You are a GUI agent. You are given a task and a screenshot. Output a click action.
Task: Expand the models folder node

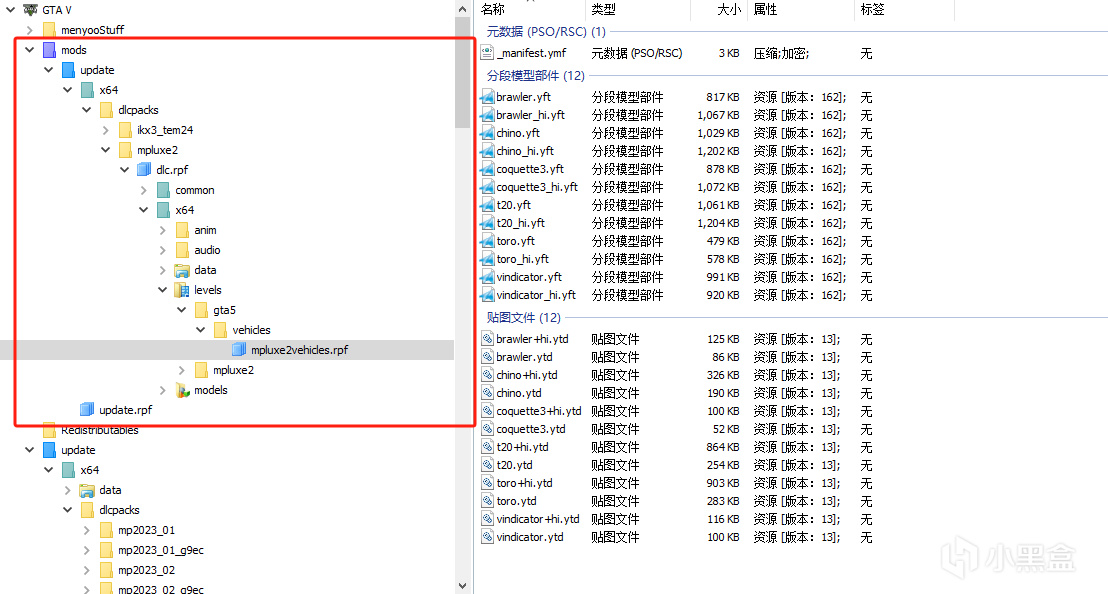tap(163, 390)
